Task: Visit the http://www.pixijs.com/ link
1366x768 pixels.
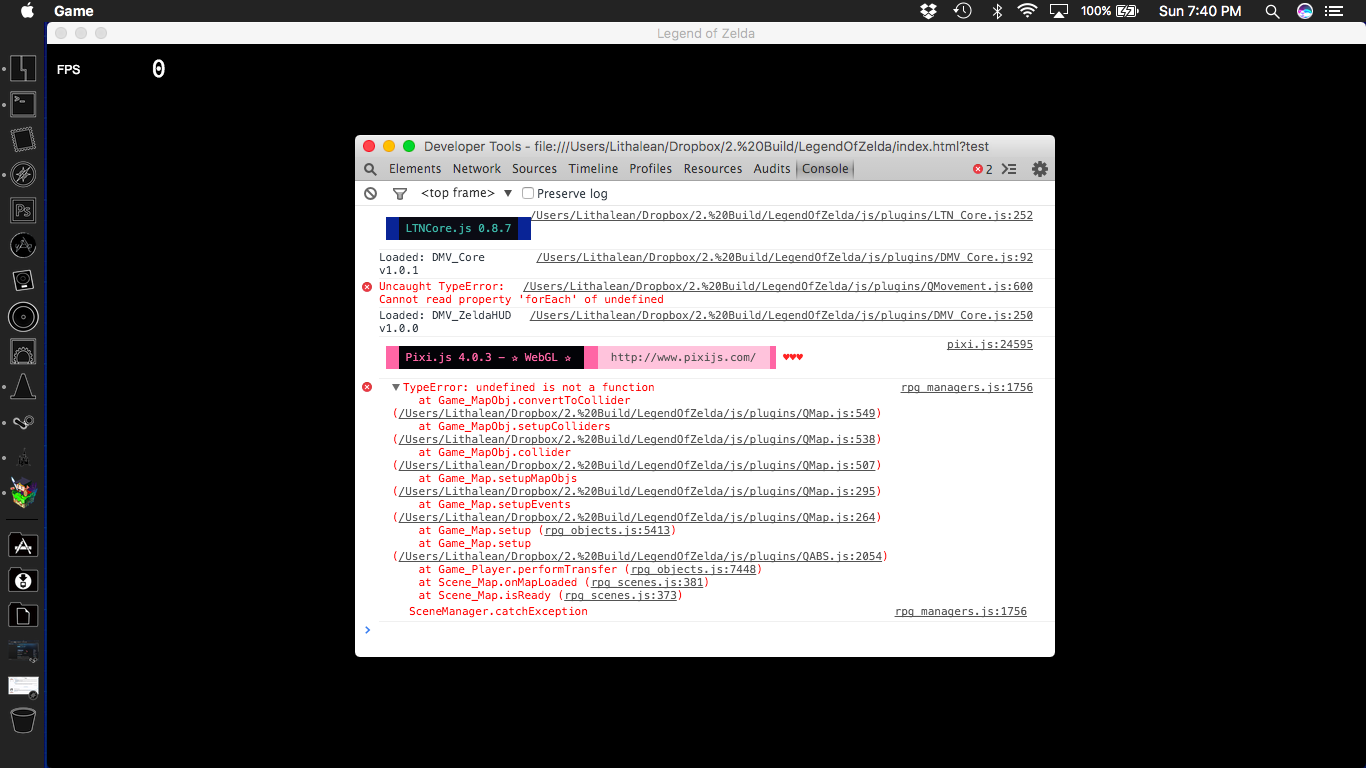Action: pos(683,357)
